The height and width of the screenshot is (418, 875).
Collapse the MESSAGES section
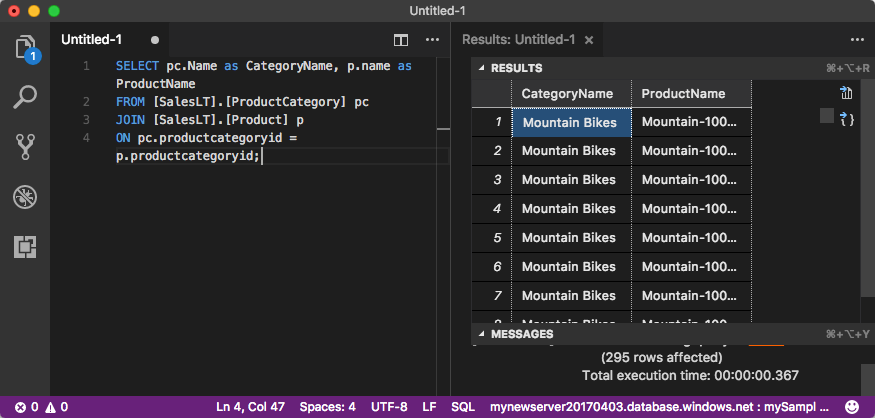tap(481, 333)
